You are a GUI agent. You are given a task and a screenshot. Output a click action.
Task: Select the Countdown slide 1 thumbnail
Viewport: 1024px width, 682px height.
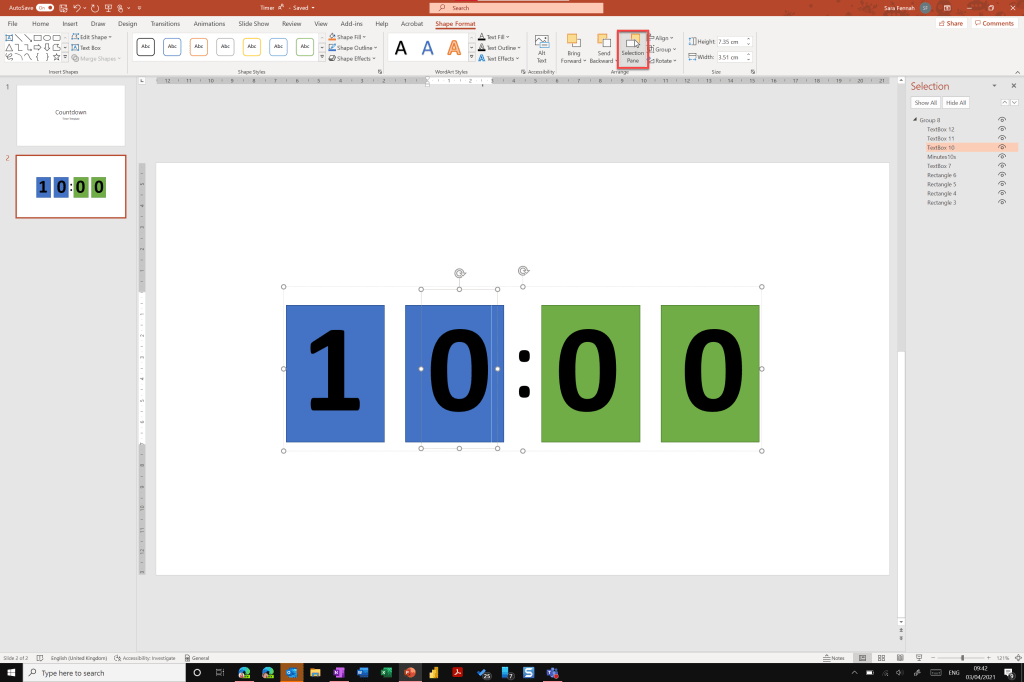[71, 115]
